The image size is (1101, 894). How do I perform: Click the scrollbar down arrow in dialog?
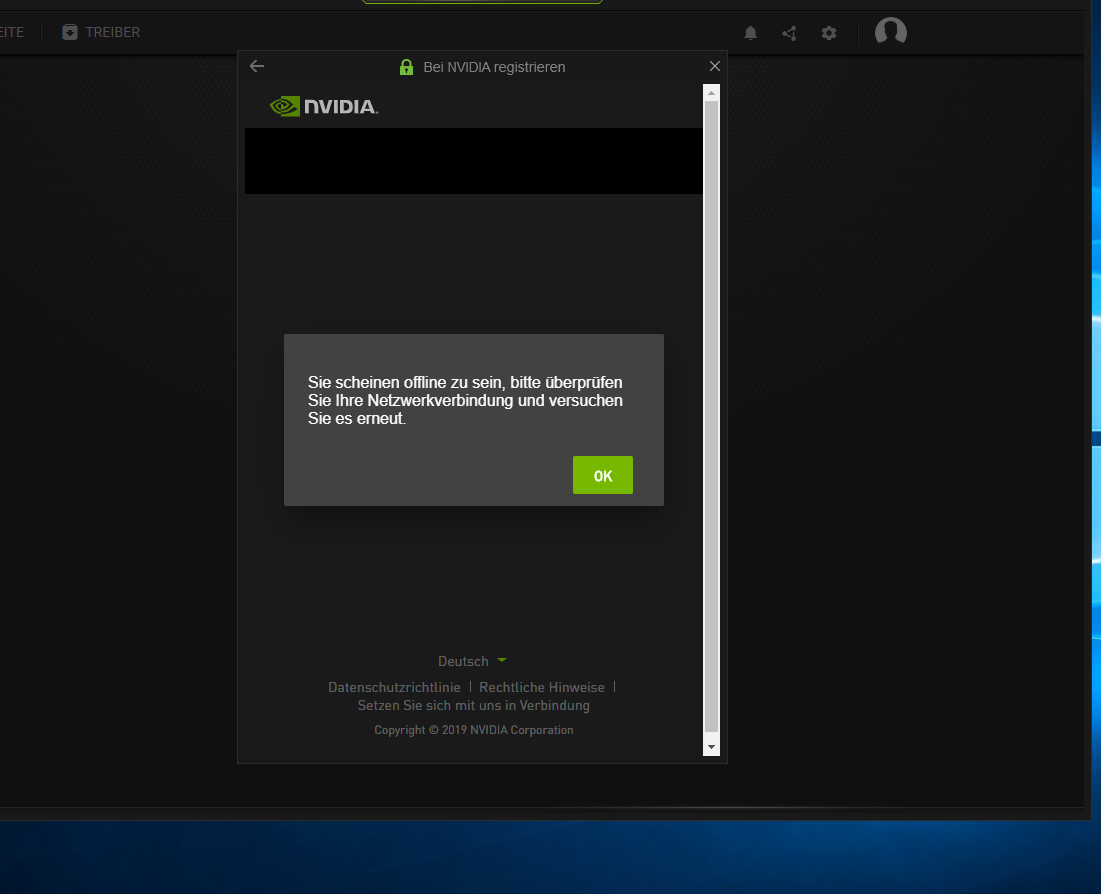(x=711, y=747)
